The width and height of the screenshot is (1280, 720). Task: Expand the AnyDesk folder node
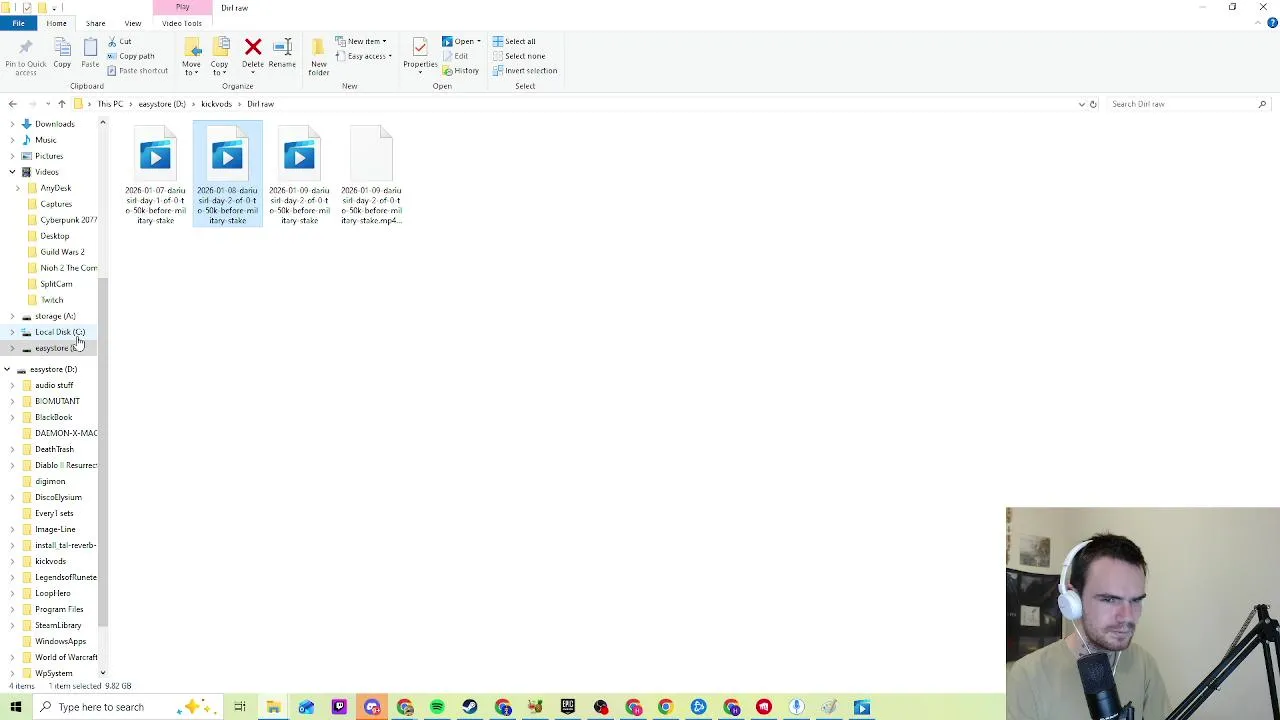(17, 188)
